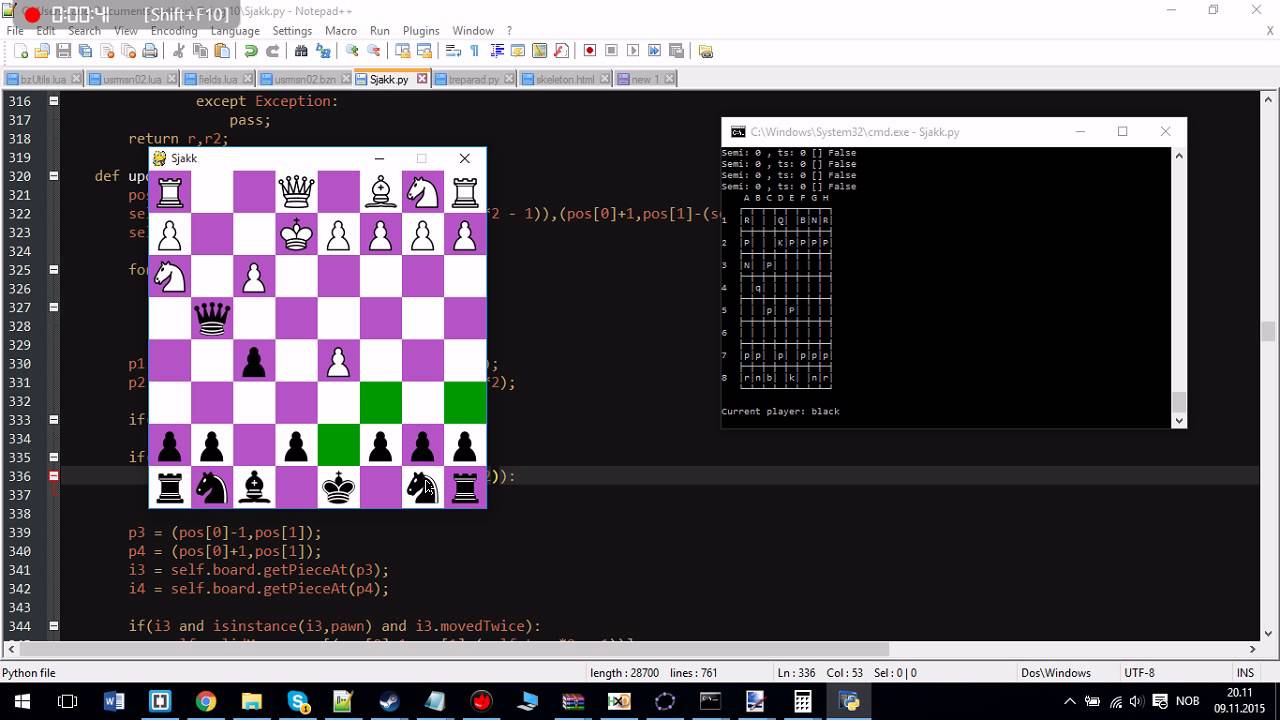The image size is (1280, 720).
Task: Click the Replace toolbar icon
Action: (323, 51)
